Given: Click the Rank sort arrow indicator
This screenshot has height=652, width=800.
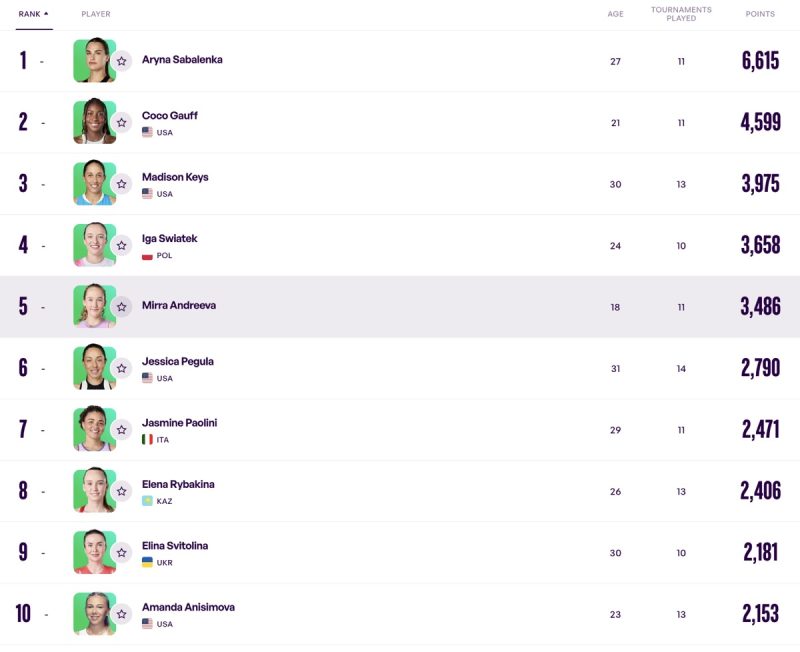Looking at the screenshot, I should pos(46,14).
